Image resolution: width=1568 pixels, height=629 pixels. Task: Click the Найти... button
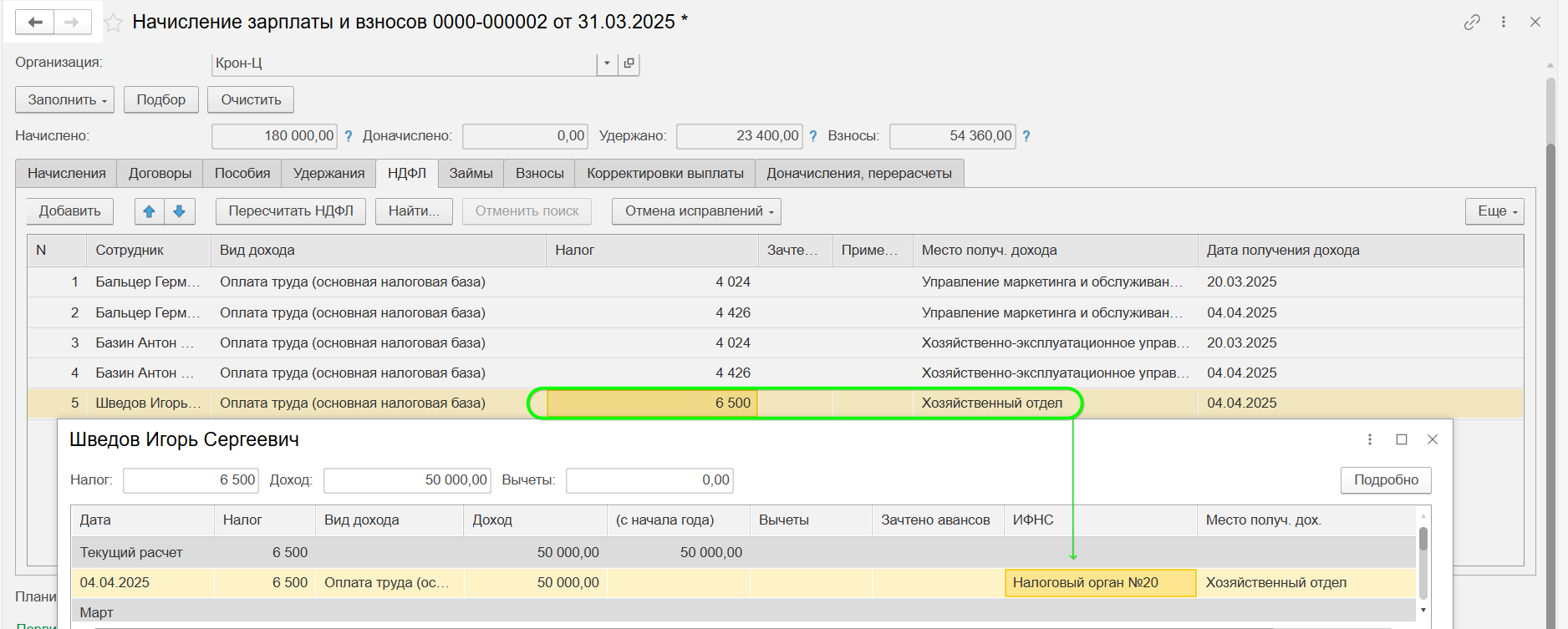(x=414, y=211)
